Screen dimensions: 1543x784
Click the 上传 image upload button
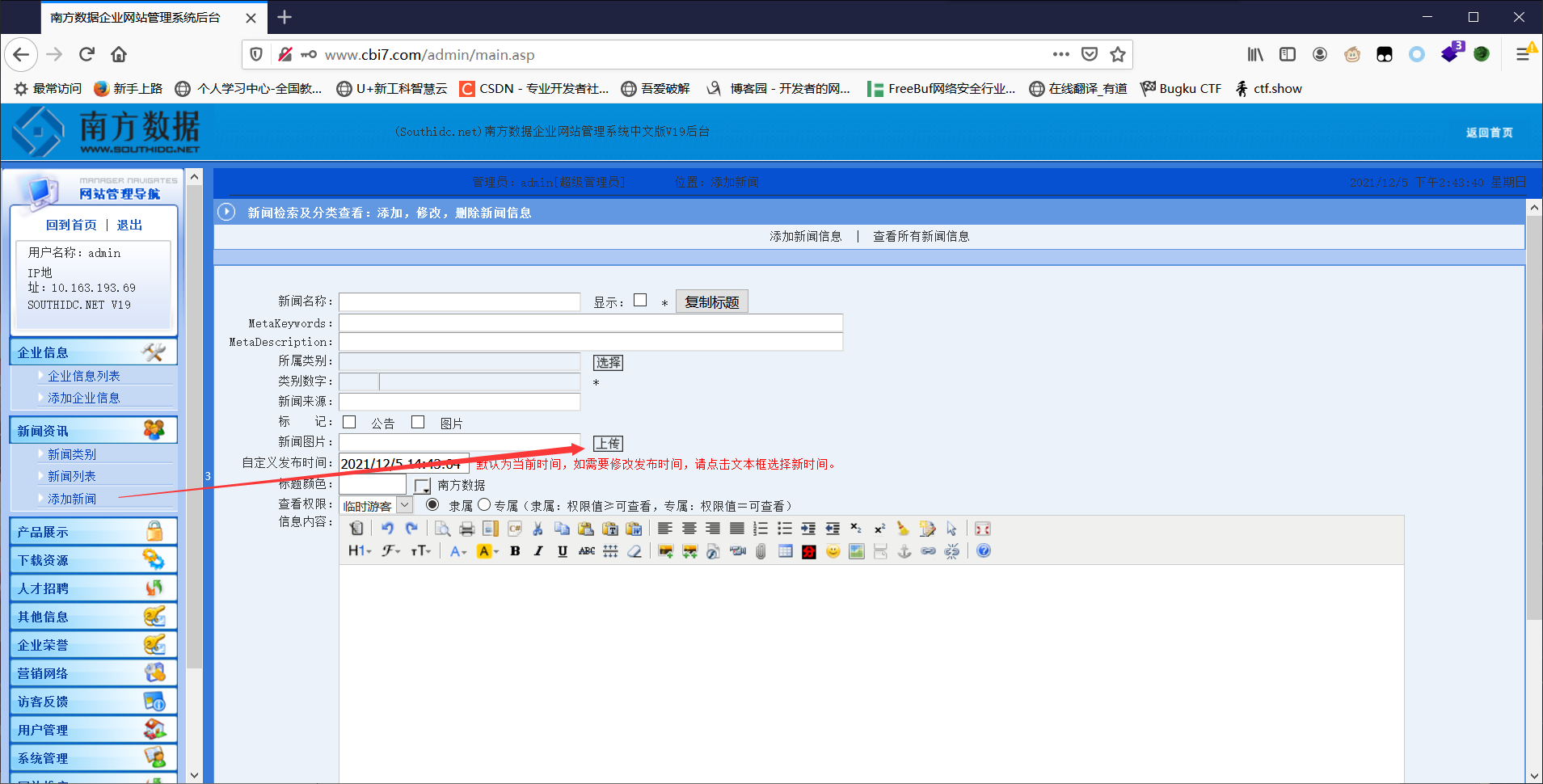[x=608, y=443]
